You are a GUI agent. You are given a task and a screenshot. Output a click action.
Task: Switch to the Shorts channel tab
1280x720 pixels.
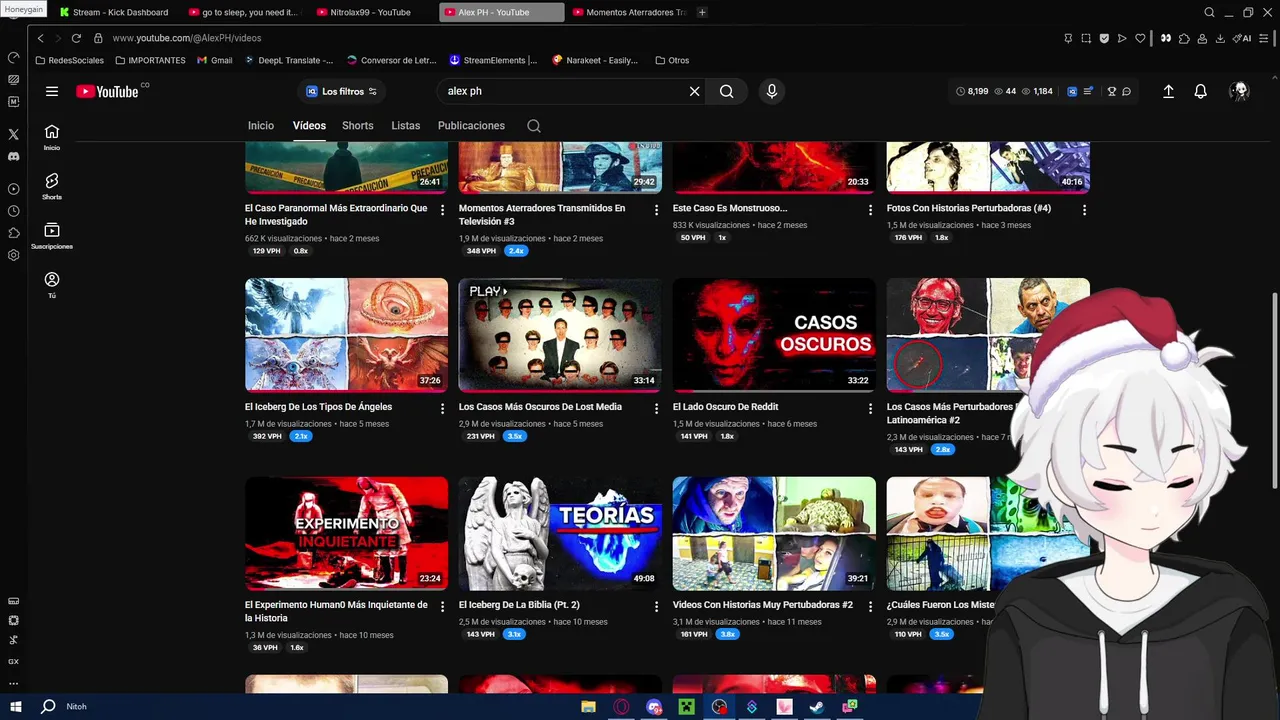(x=357, y=126)
